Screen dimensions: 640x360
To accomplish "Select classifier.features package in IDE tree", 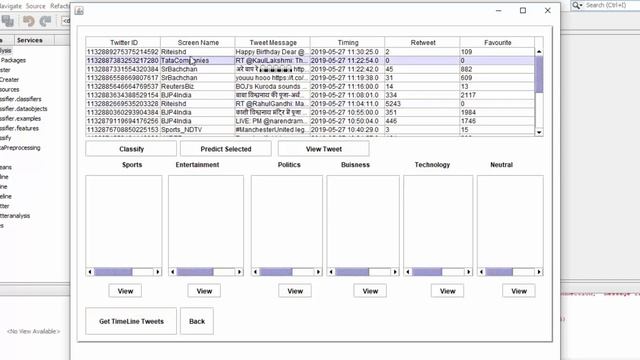I will click(20, 128).
